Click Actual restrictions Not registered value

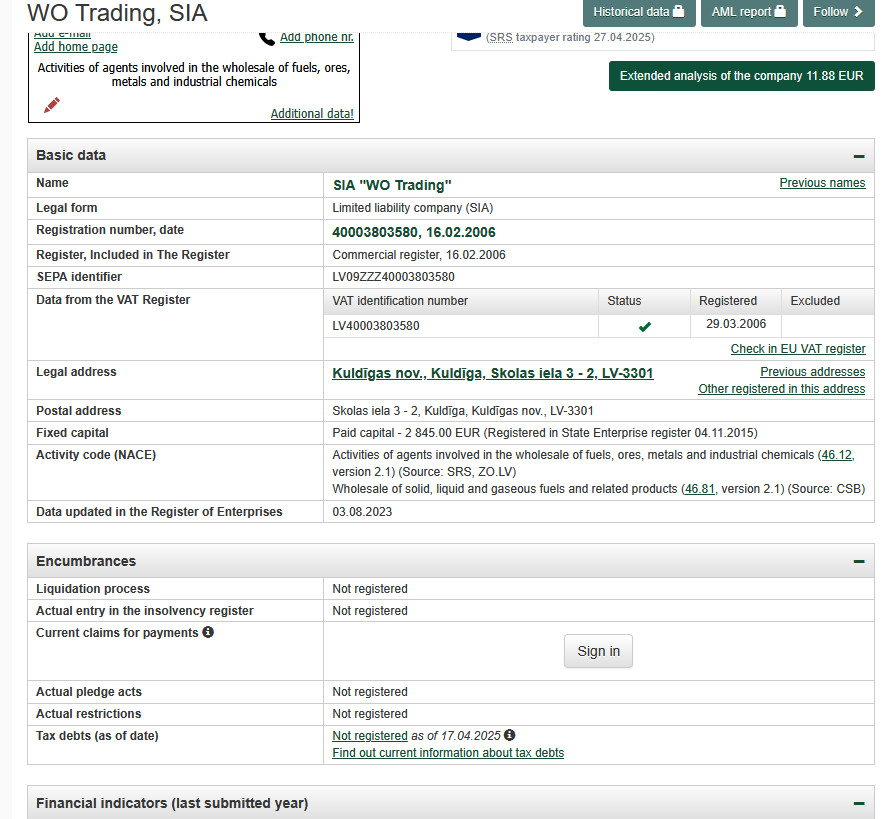pyautogui.click(x=370, y=714)
